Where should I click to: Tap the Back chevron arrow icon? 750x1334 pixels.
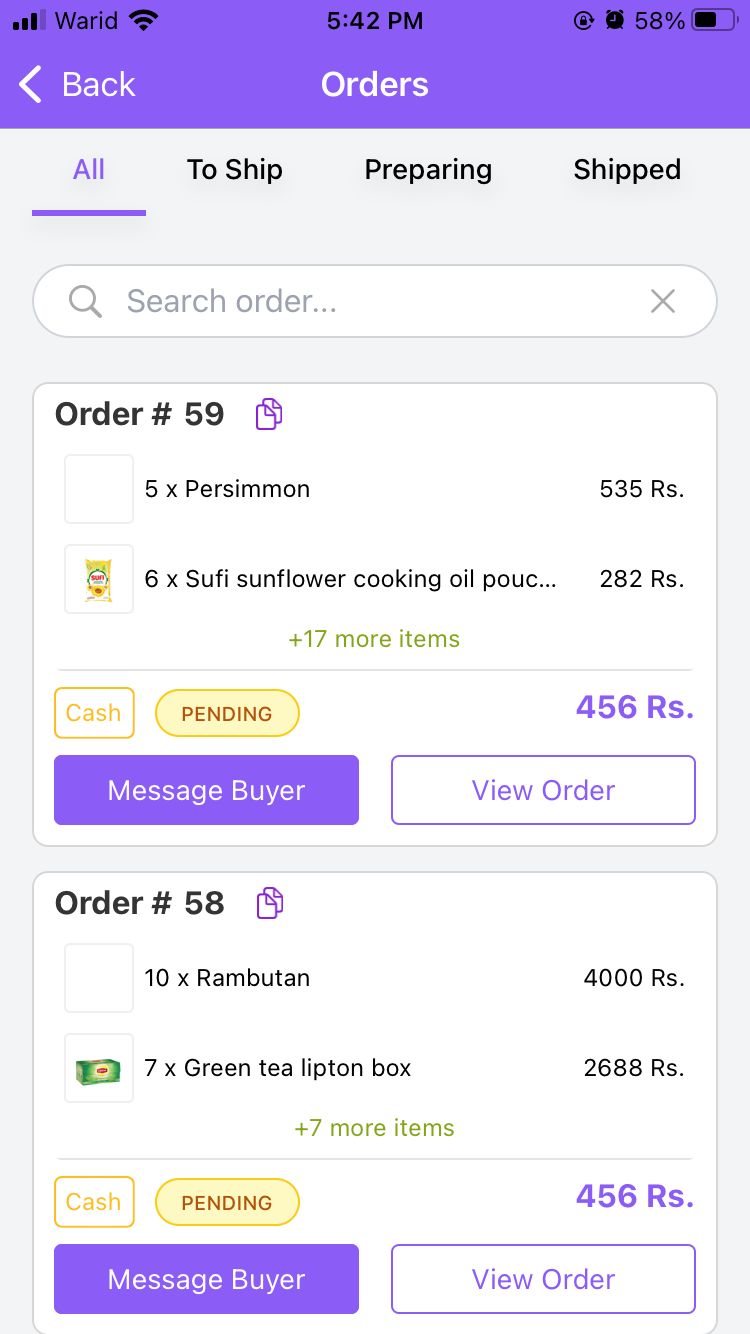point(31,85)
